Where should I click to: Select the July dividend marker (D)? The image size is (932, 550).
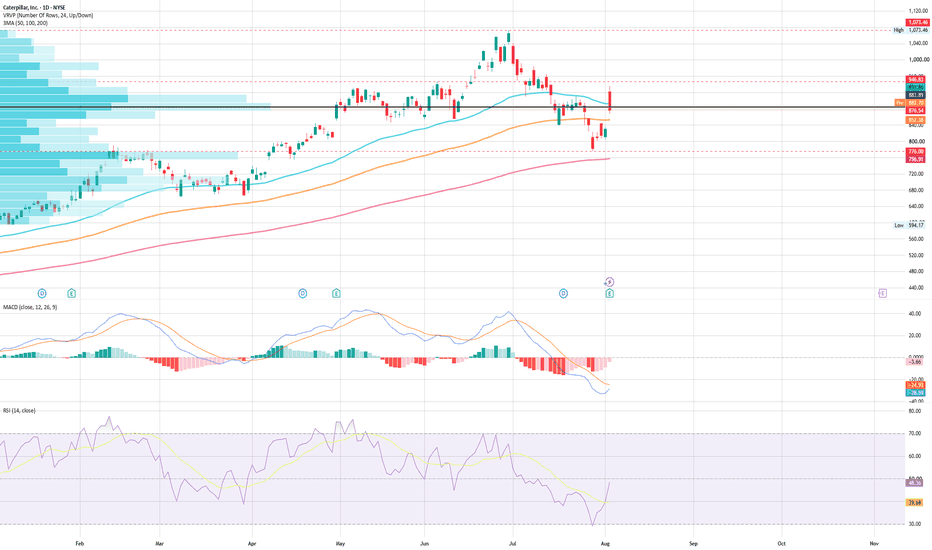[x=563, y=293]
